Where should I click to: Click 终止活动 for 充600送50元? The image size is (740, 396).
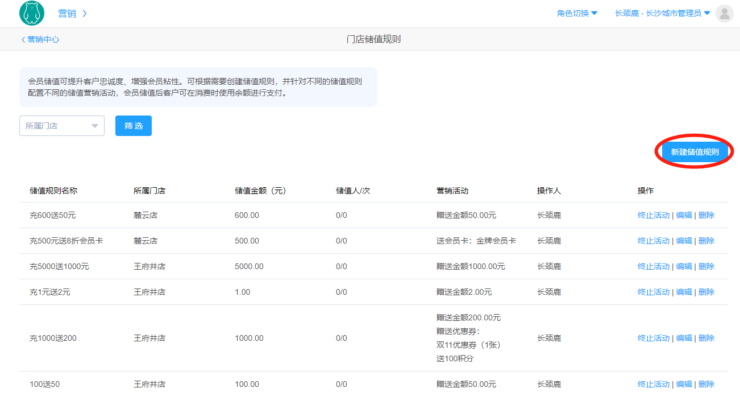pyautogui.click(x=653, y=215)
